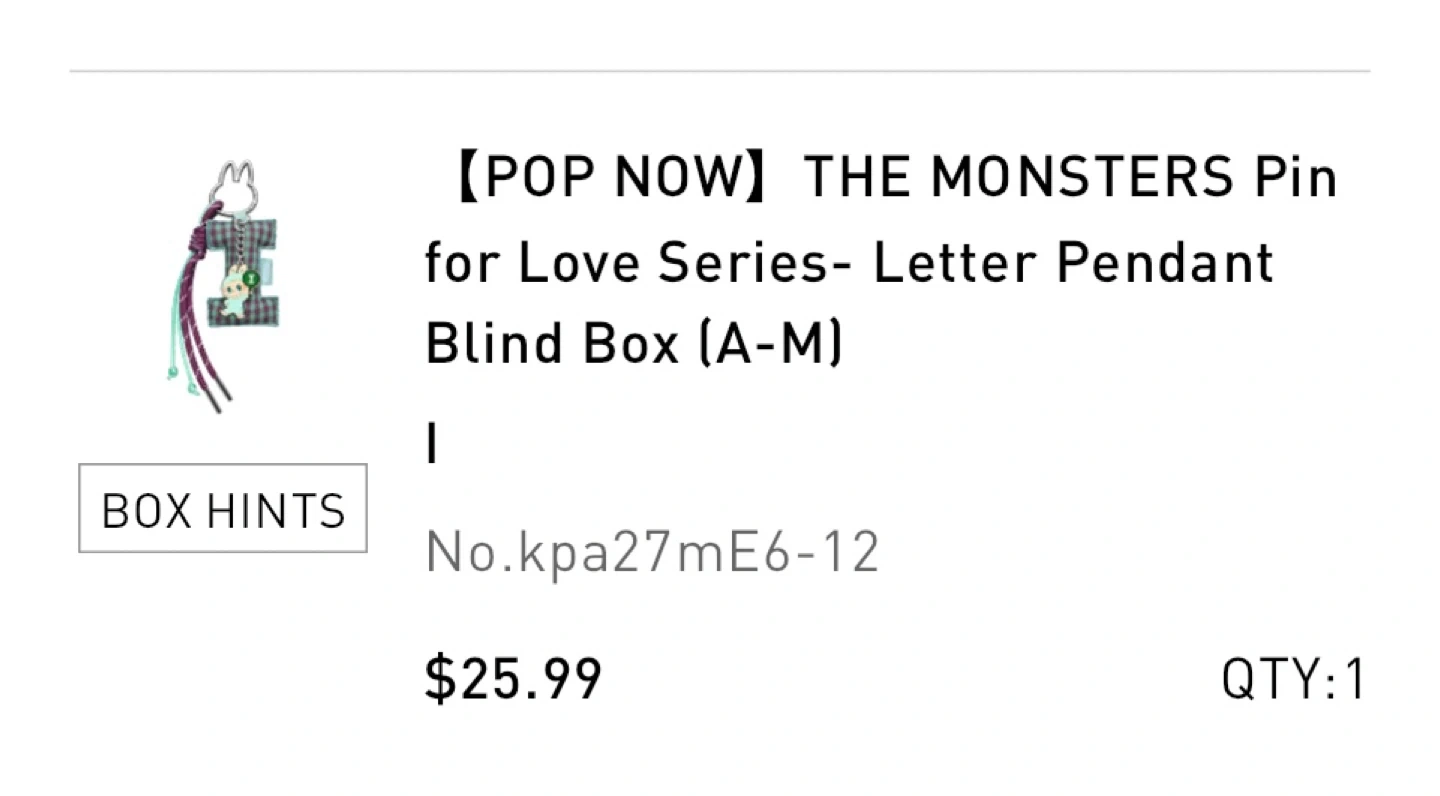The width and height of the screenshot is (1440, 796).
Task: Click the QTY:1 quantity label
Action: pos(1292,681)
